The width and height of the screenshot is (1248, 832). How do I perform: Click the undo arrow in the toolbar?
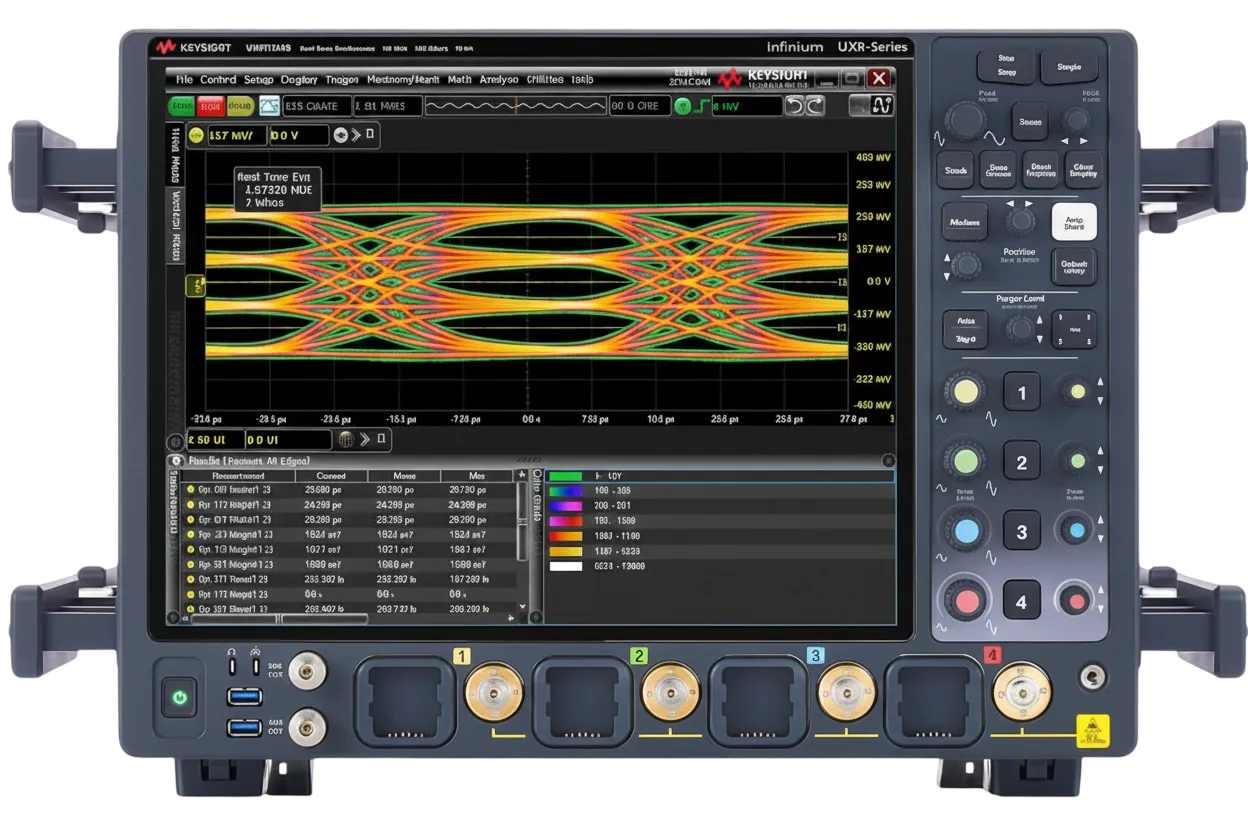pos(794,106)
